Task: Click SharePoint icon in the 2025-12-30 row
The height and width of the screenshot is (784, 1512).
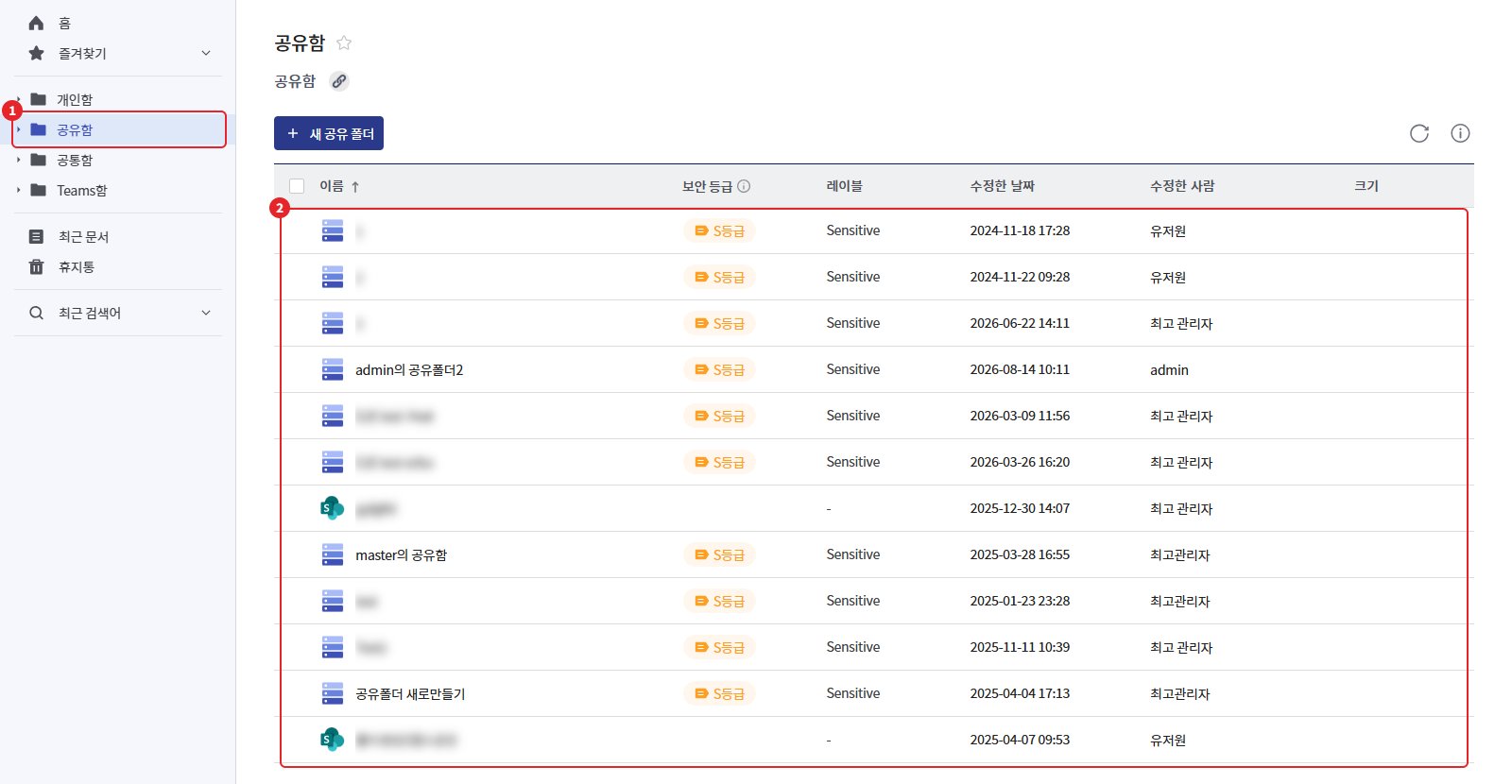Action: (x=332, y=508)
